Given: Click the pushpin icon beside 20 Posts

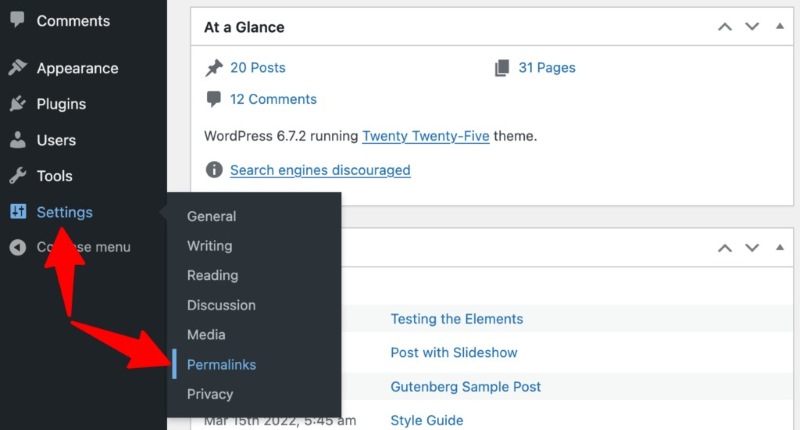Looking at the screenshot, I should point(214,68).
